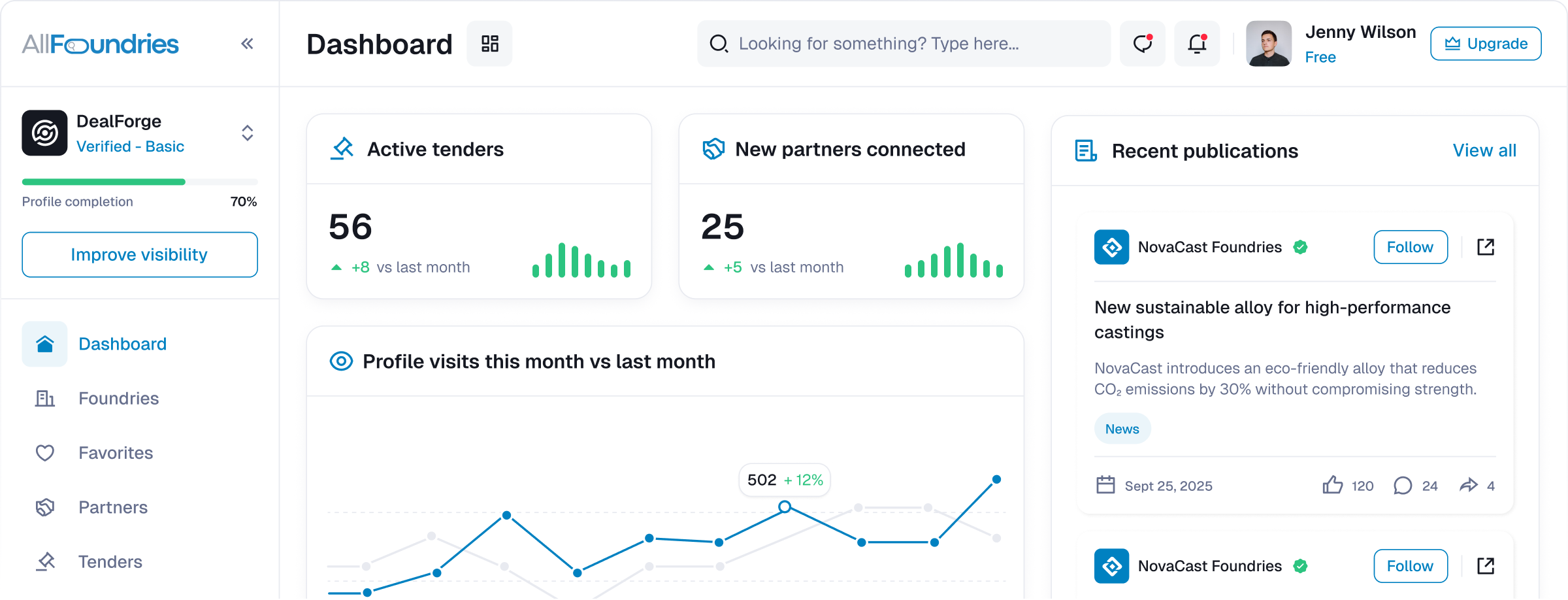This screenshot has width=1568, height=600.
Task: Open the dashboard grid layout icon
Action: tap(489, 44)
